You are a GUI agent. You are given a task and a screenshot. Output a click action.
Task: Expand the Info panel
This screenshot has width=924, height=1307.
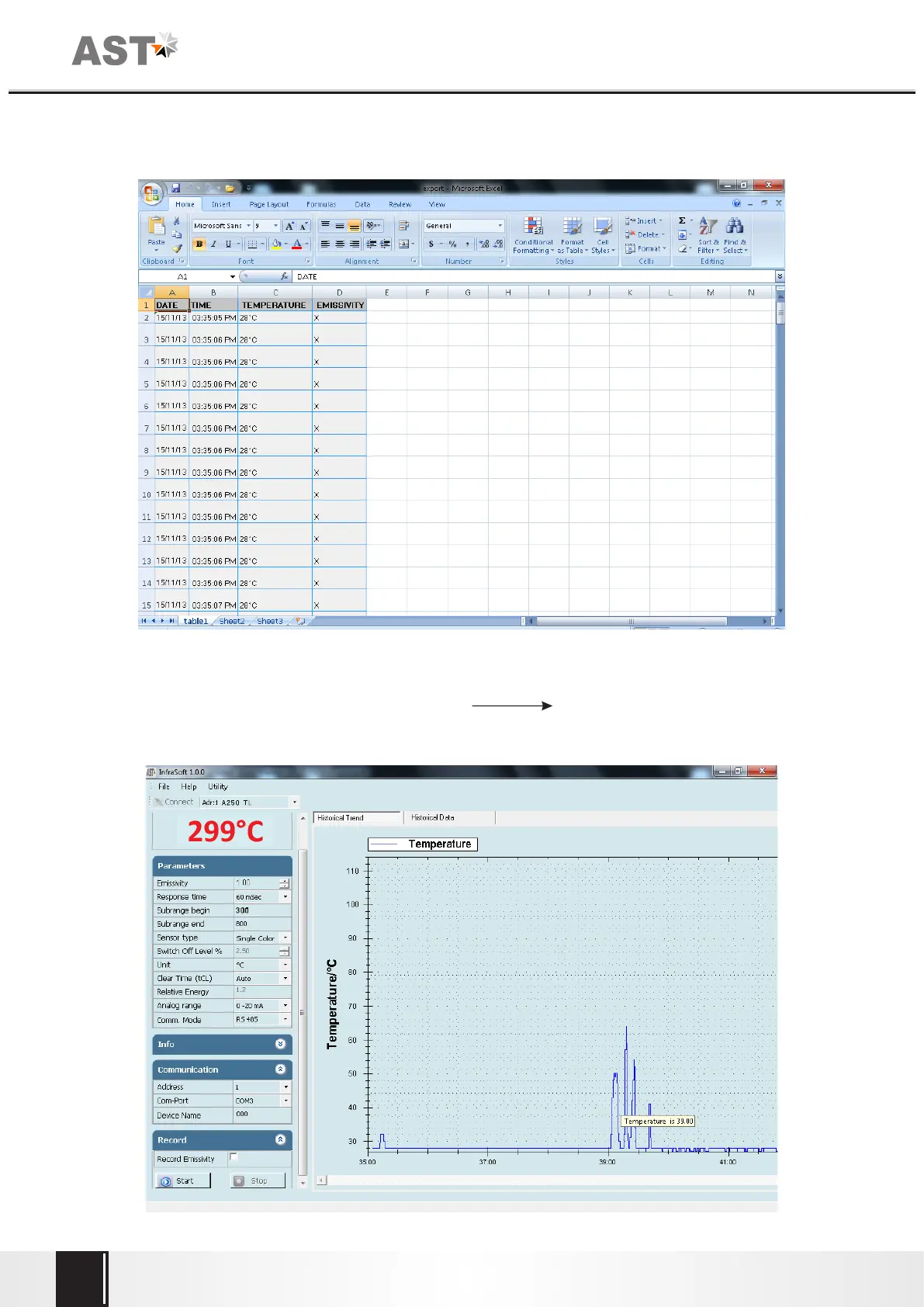point(281,1044)
